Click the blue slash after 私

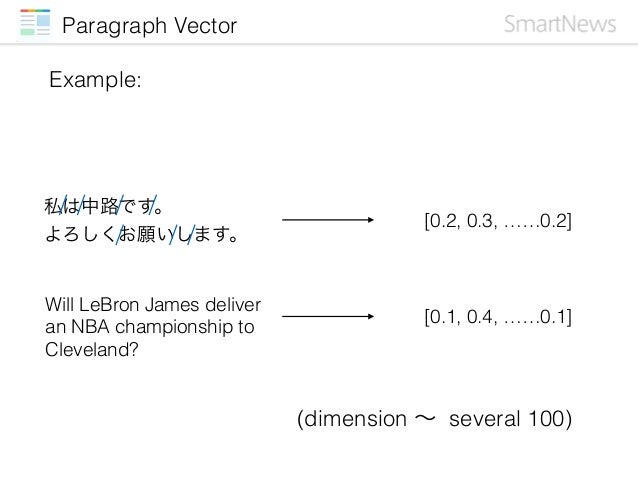[63, 206]
